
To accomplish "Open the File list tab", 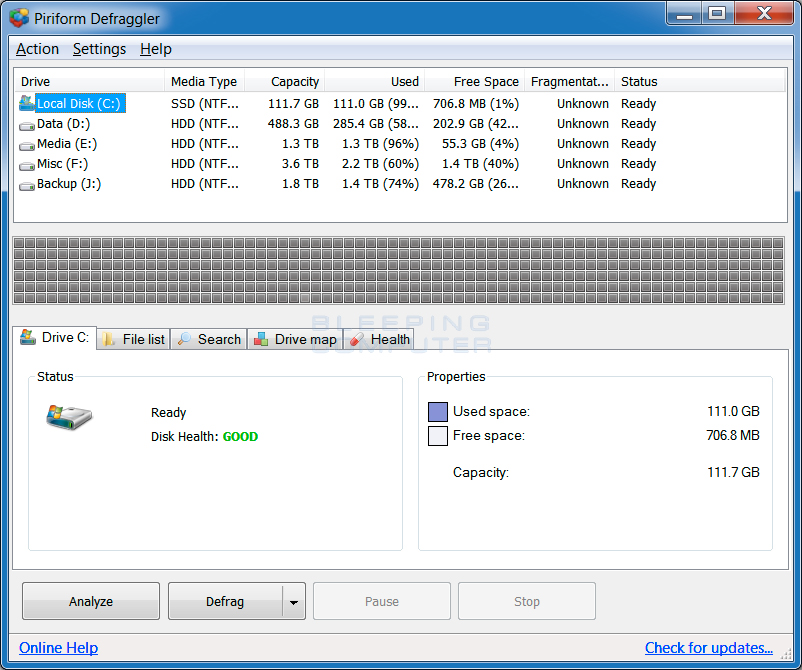I will (133, 339).
